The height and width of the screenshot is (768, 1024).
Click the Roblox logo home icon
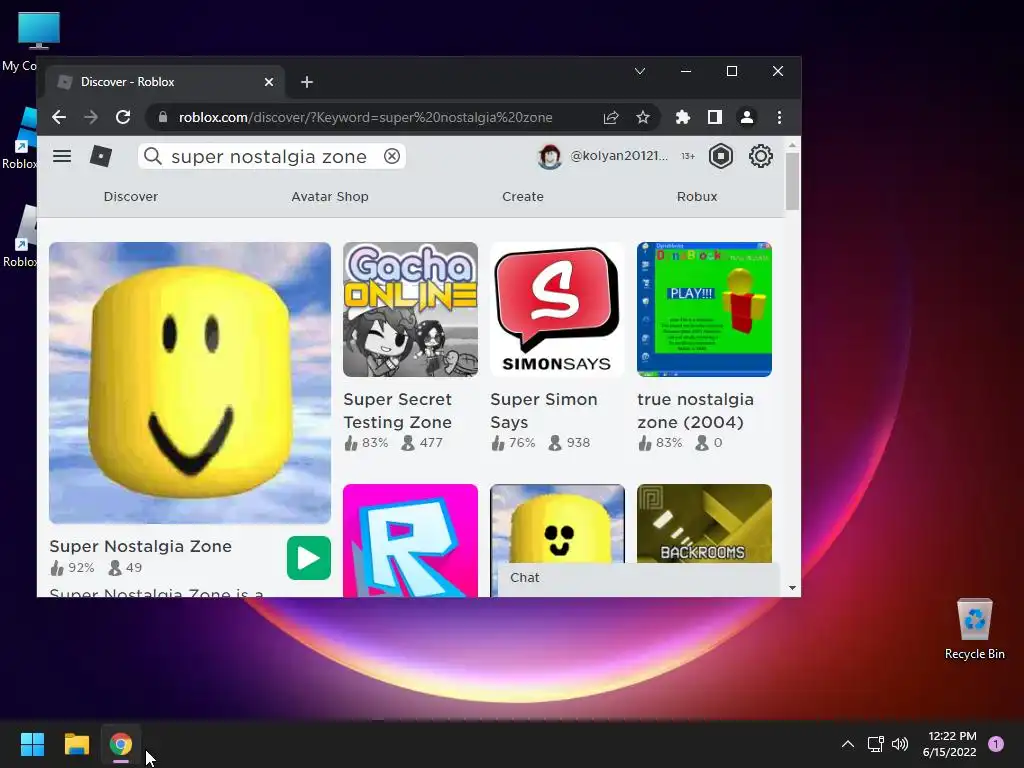101,156
